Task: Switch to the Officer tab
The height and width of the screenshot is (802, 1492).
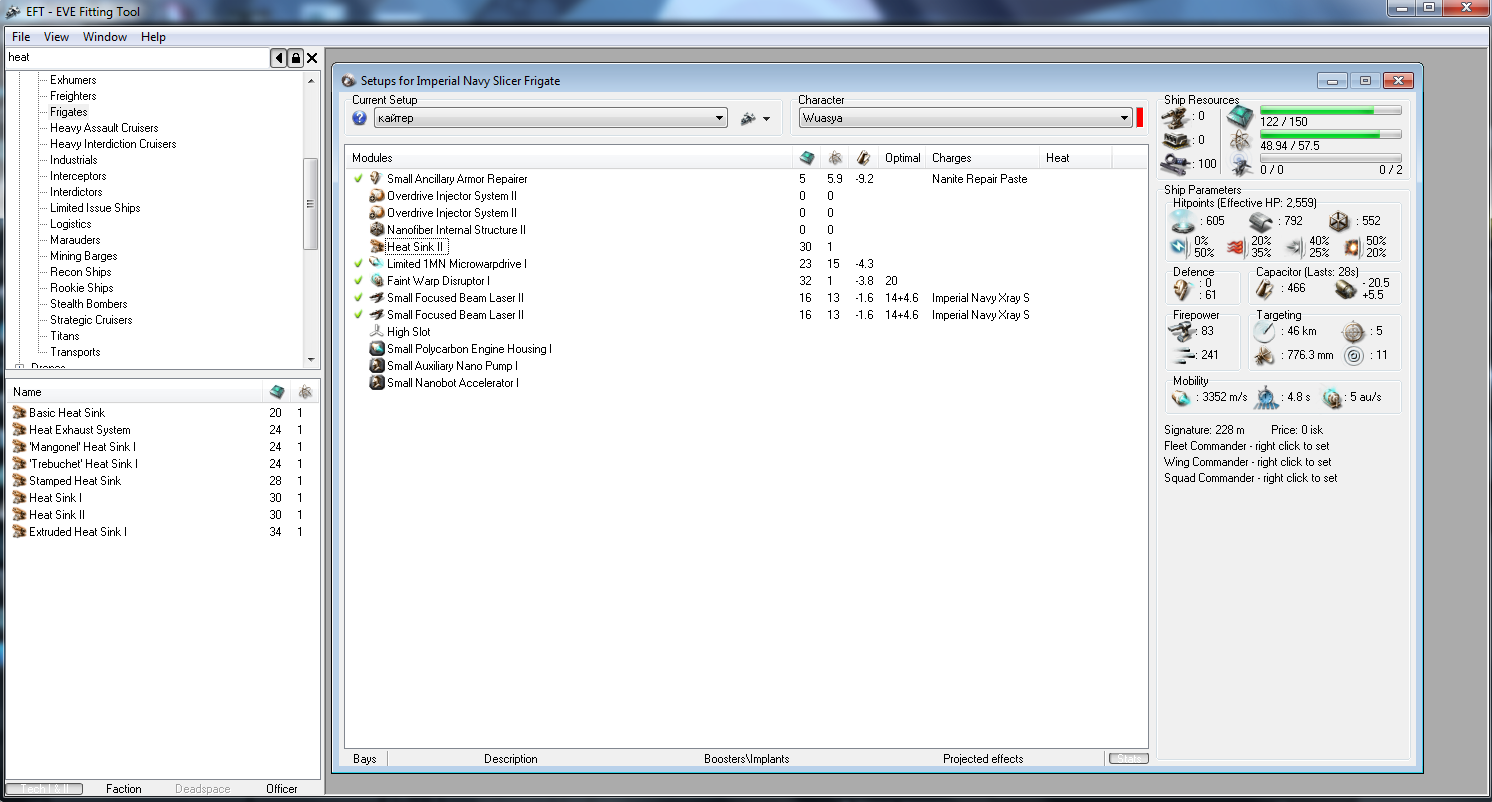Action: tap(282, 789)
